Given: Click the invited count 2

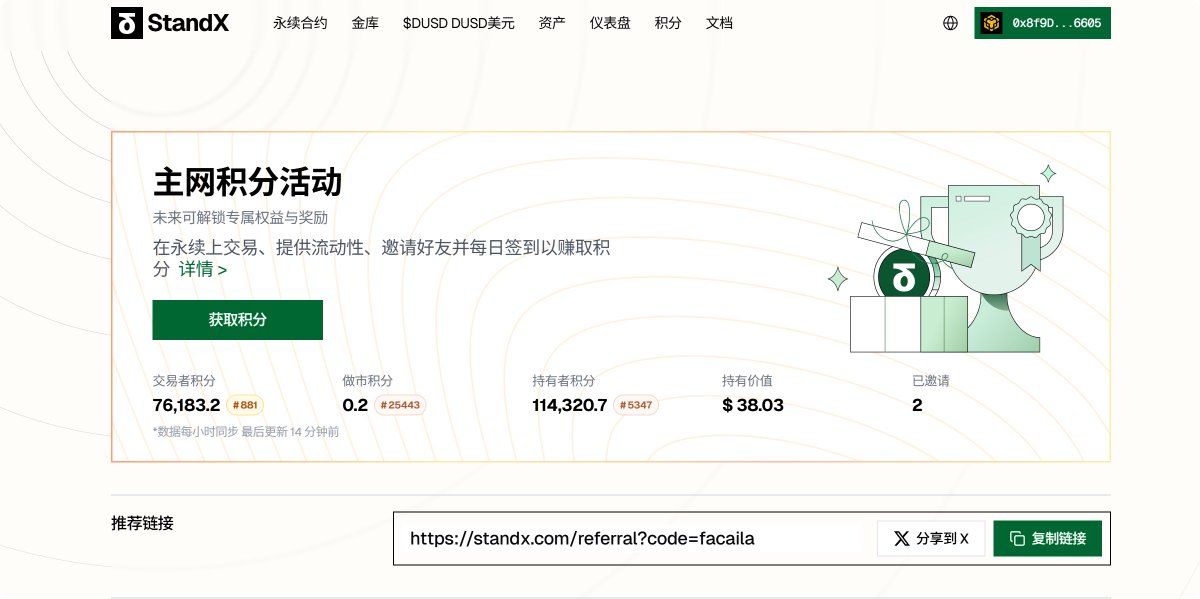Looking at the screenshot, I should click(x=917, y=406).
